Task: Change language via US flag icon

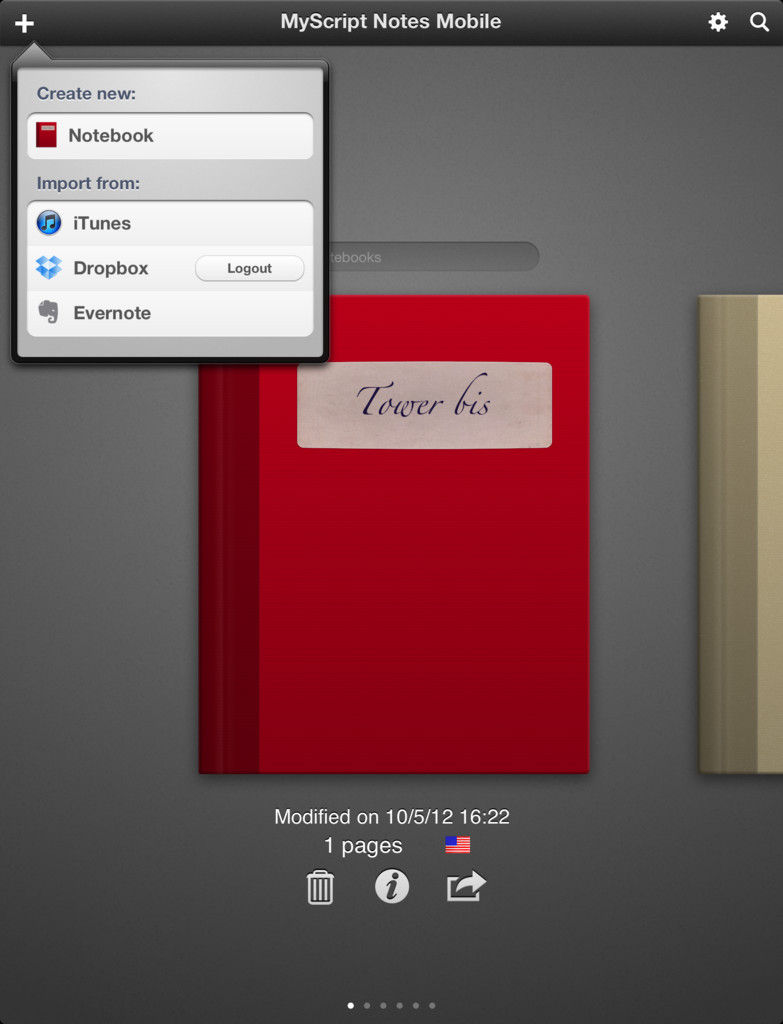Action: [458, 845]
